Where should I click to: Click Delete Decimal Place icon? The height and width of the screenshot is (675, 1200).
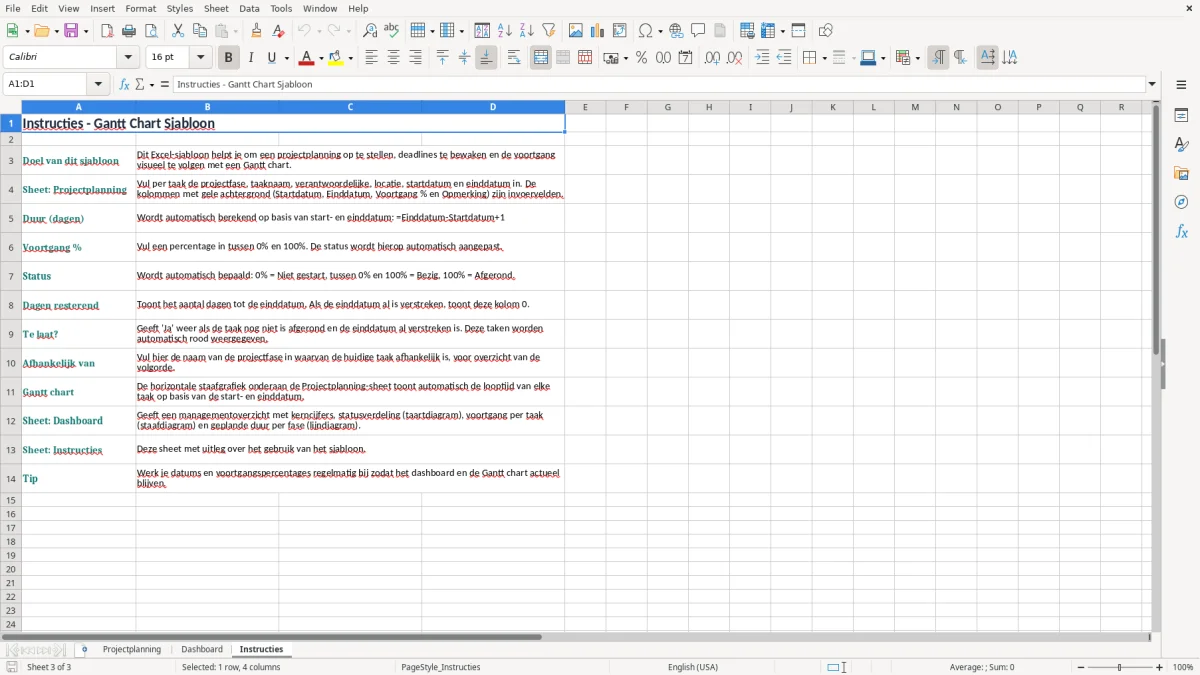(735, 58)
